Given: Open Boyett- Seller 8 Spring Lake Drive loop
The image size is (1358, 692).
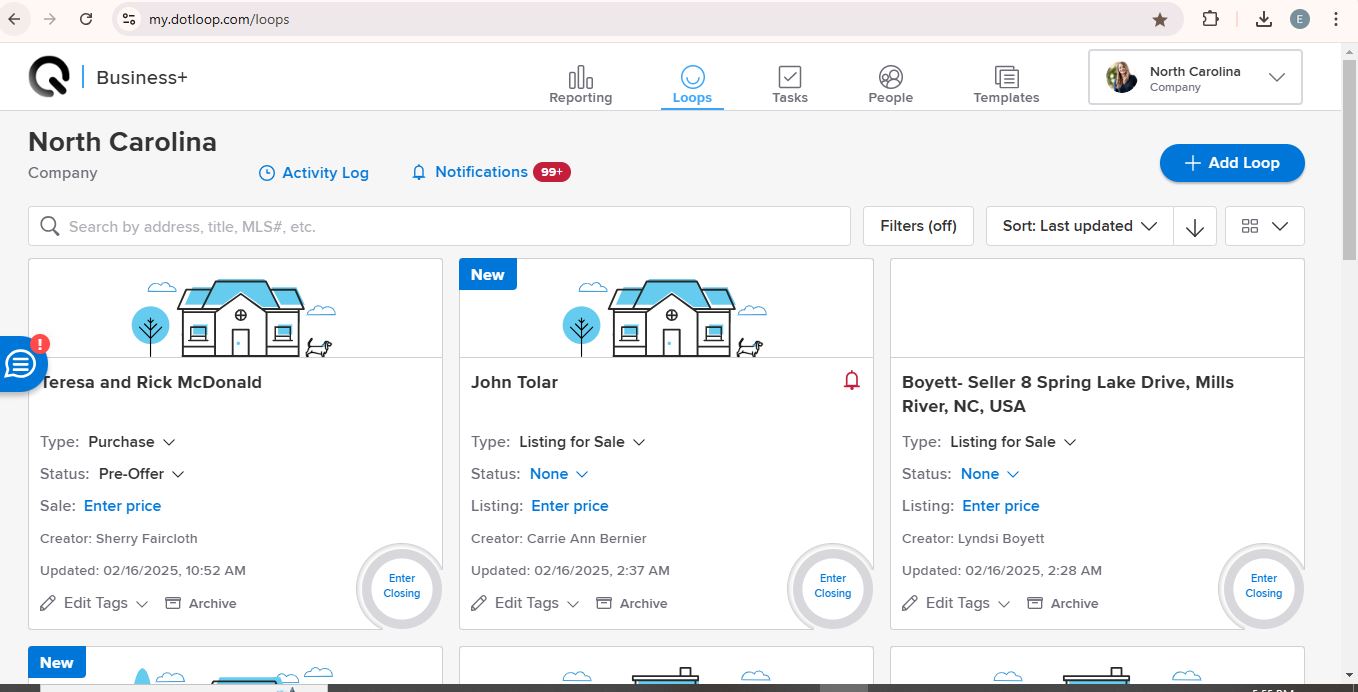Looking at the screenshot, I should pos(1068,394).
